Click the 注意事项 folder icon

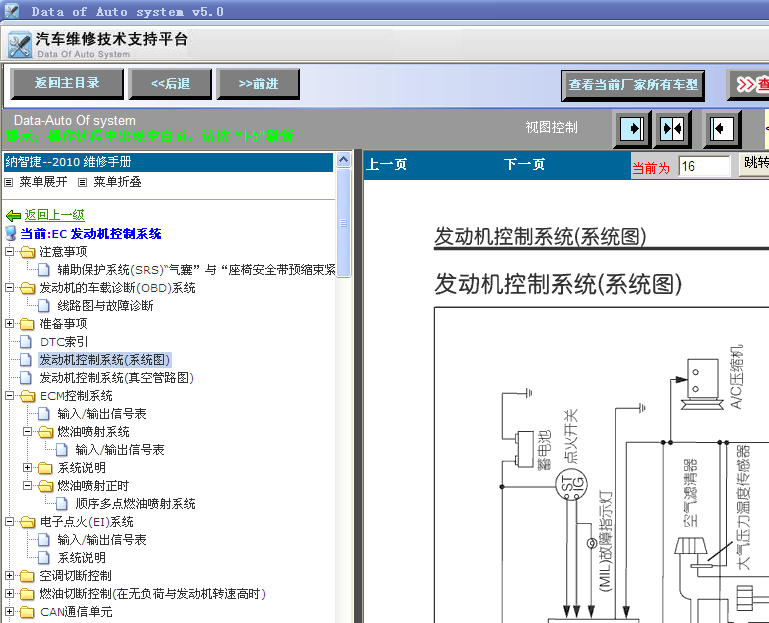pos(26,252)
